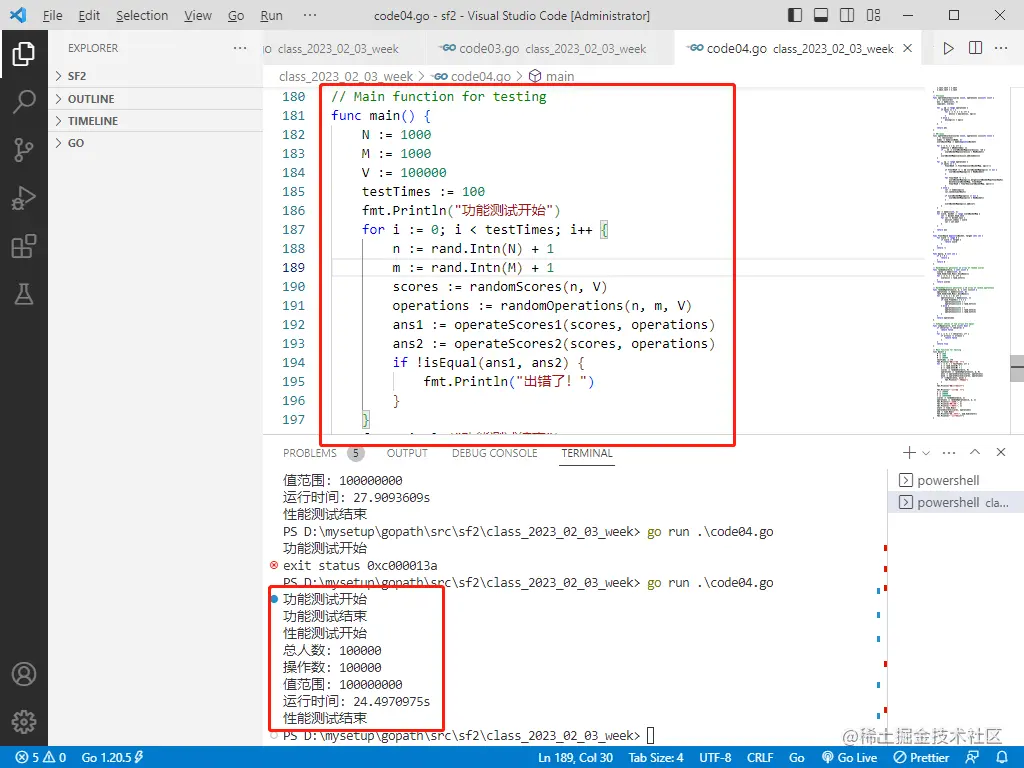This screenshot has height=768, width=1024.
Task: Click the editor vertical scrollbar thumb
Action: (x=1017, y=368)
